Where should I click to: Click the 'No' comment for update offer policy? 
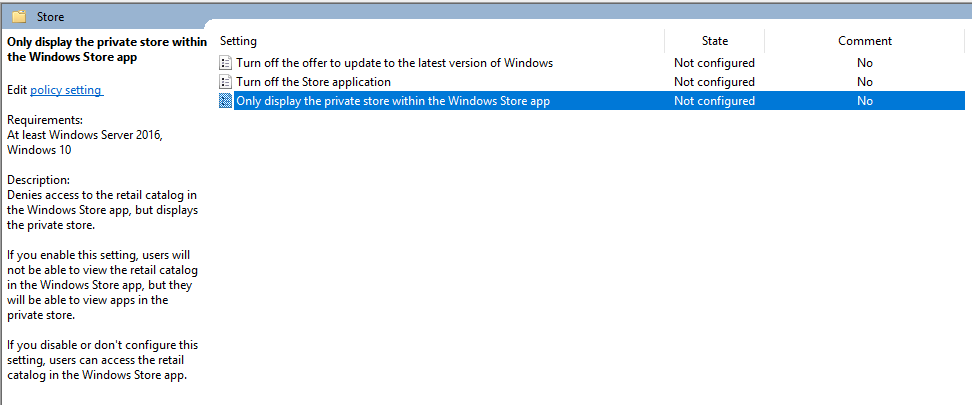click(x=865, y=63)
